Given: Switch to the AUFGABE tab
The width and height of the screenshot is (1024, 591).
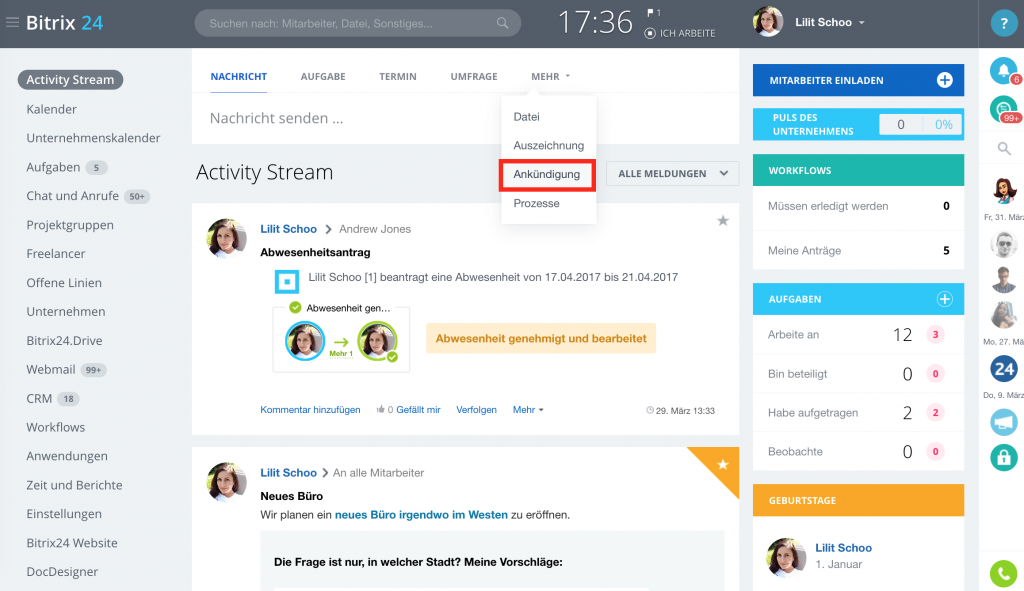Looking at the screenshot, I should (323, 76).
